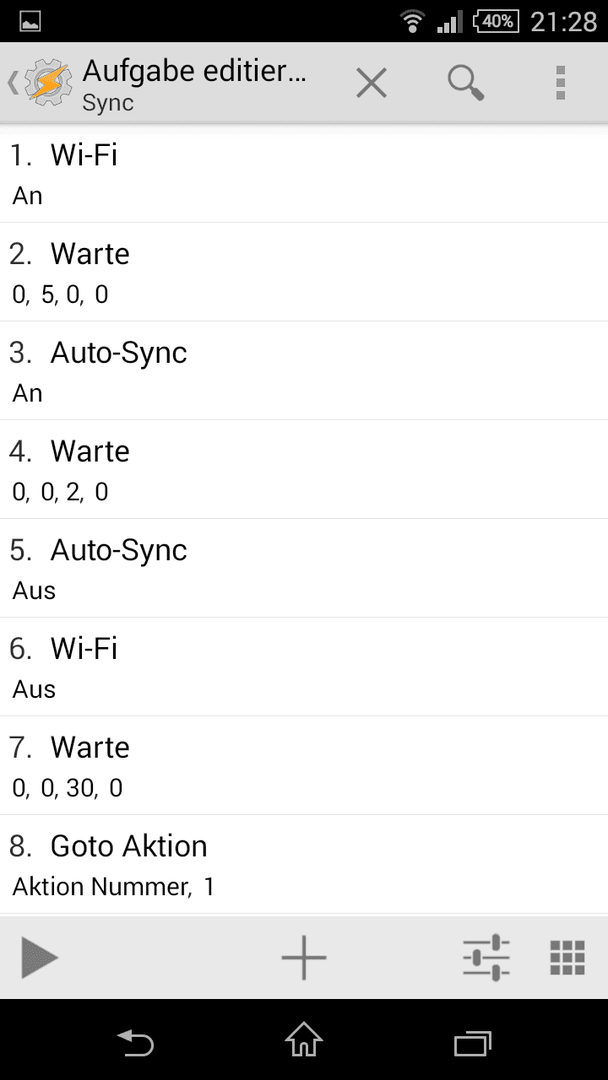The image size is (608, 1080).
Task: Select action 5 Auto-Sync Aus
Action: (x=304, y=568)
